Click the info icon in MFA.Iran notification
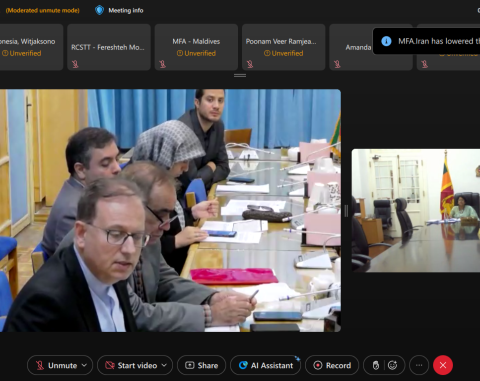 [386, 41]
